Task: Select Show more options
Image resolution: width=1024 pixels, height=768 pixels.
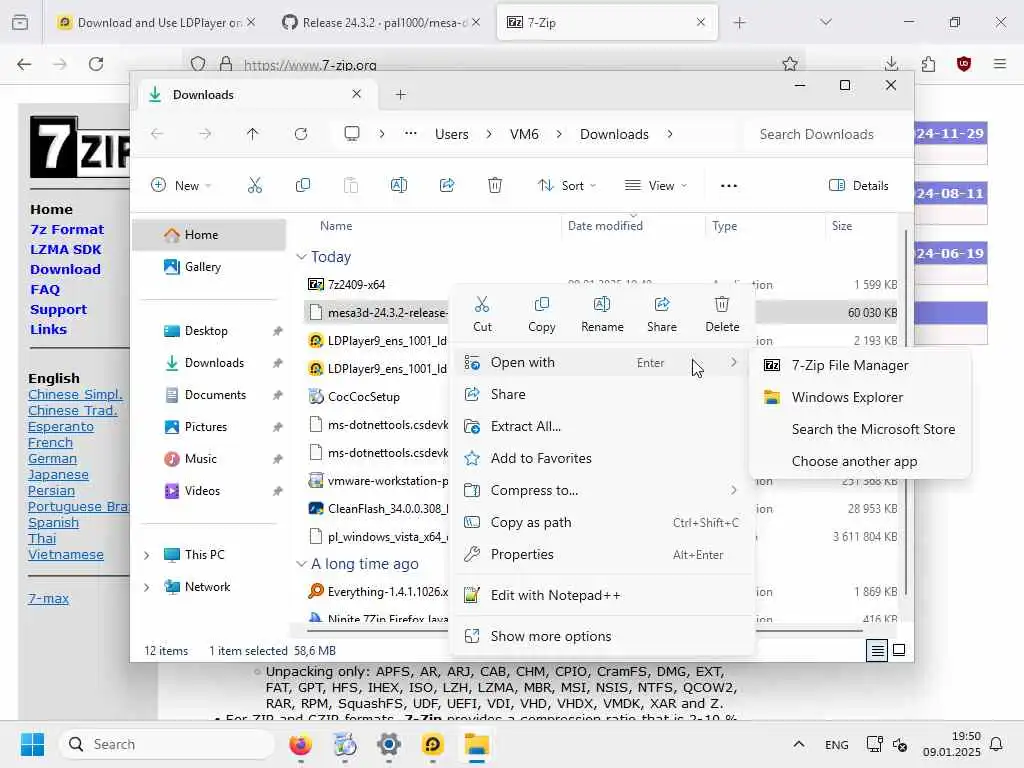Action: click(x=601, y=636)
